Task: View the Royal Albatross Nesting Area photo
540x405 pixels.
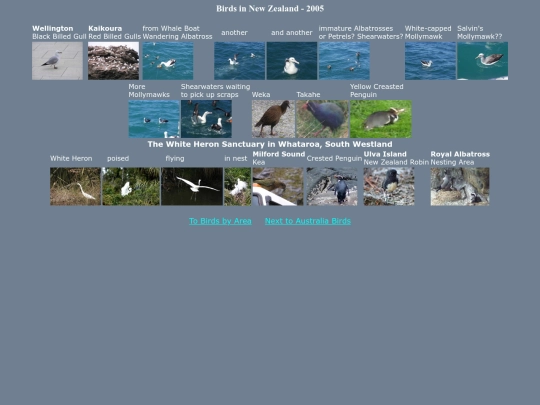Action: (460, 187)
